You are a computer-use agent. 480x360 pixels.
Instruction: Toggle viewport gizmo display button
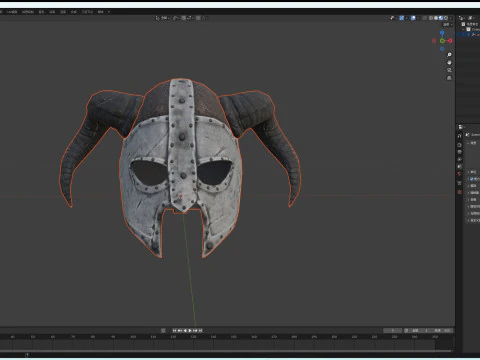click(x=402, y=18)
